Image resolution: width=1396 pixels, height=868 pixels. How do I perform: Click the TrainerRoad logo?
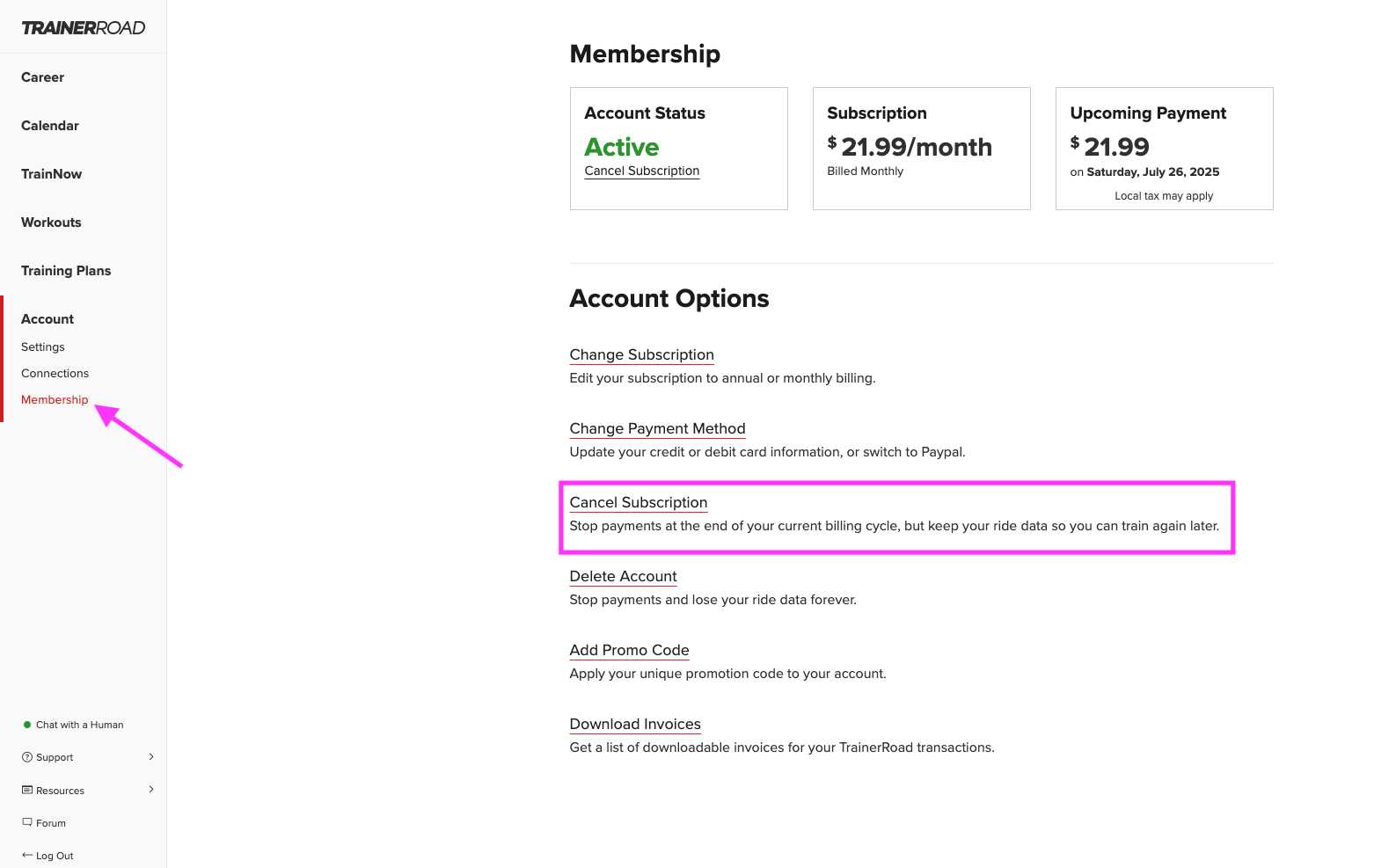pos(84,28)
